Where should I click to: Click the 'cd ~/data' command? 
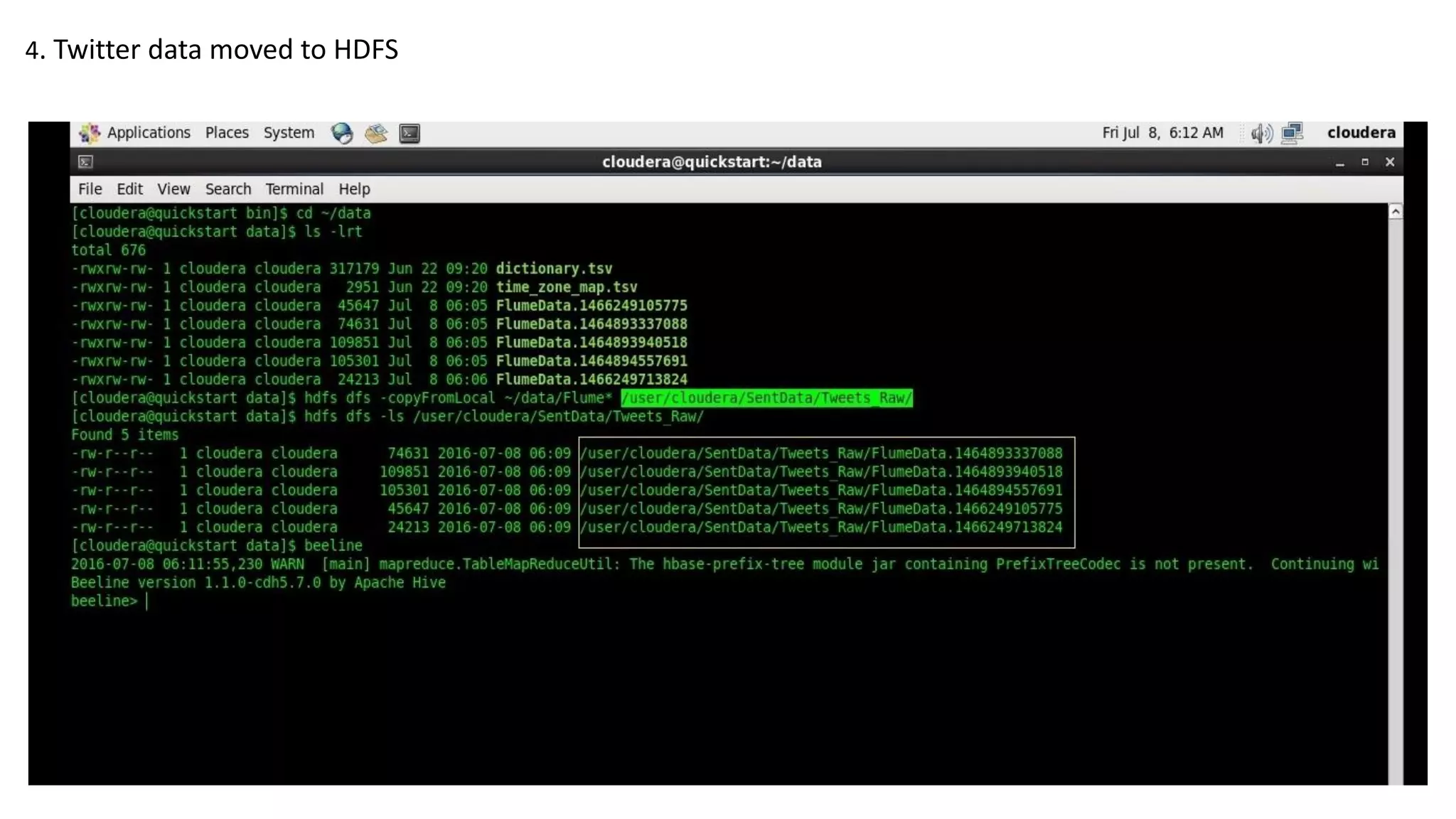click(333, 213)
